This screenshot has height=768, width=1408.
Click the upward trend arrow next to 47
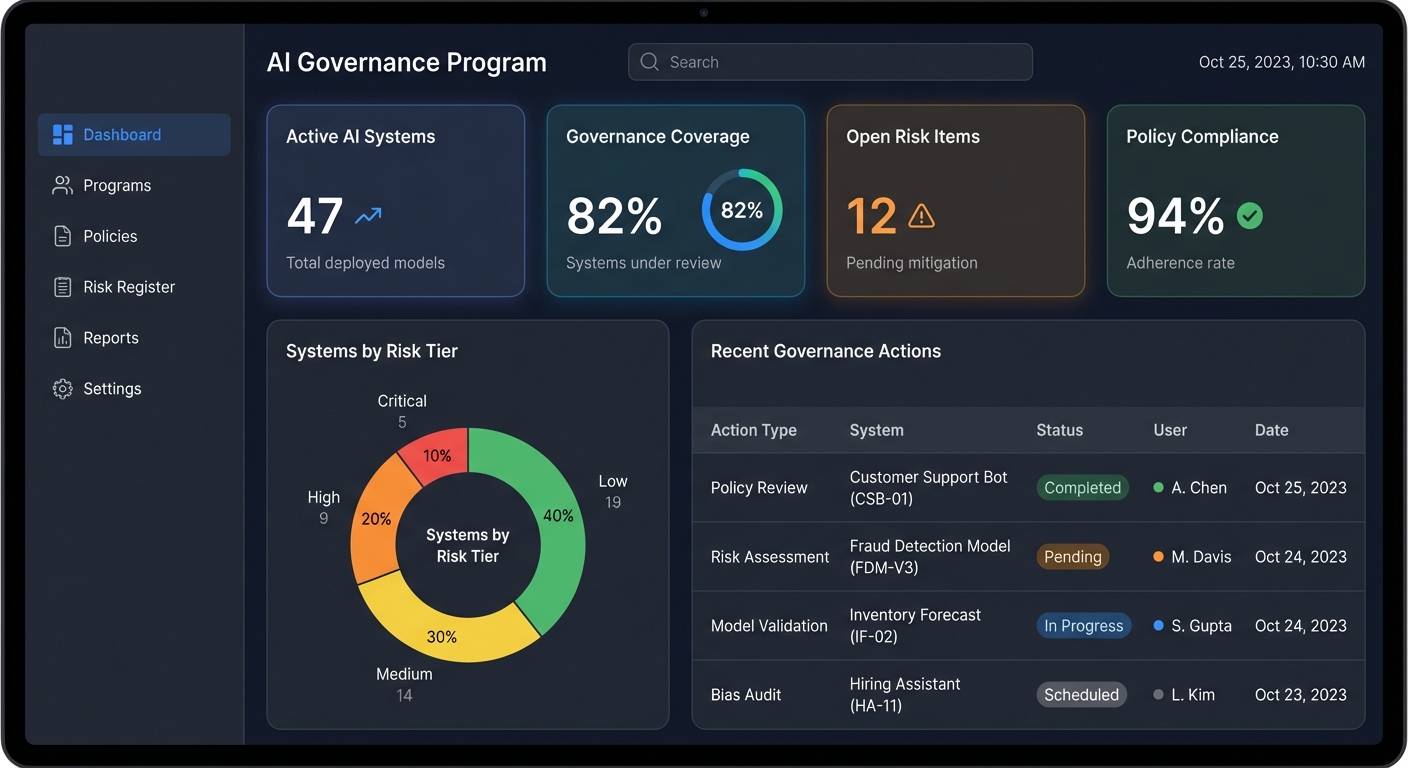[x=368, y=215]
